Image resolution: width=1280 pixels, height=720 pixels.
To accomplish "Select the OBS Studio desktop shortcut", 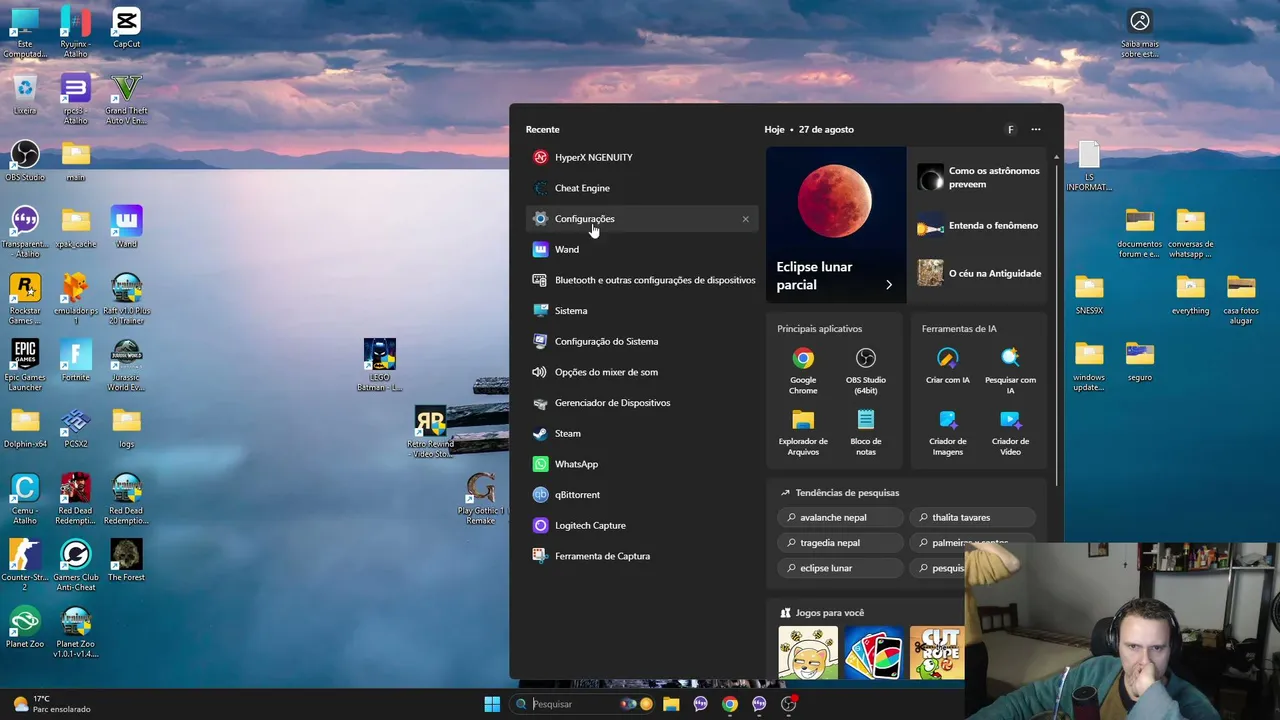I will tap(25, 161).
